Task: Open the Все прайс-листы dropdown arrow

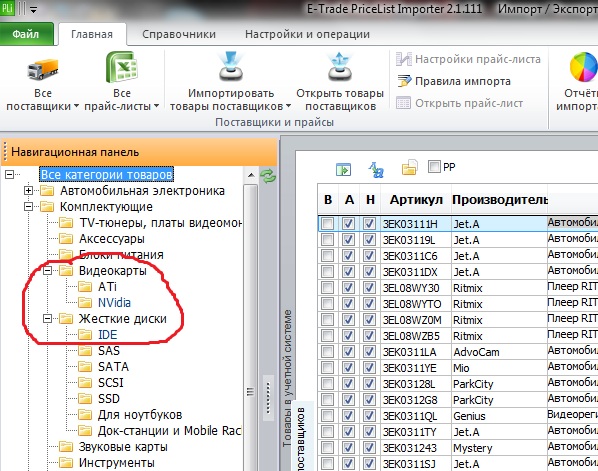Action: [x=156, y=106]
